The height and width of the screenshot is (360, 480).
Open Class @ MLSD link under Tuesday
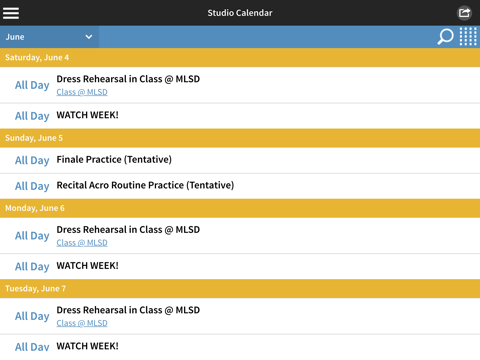[x=82, y=323]
